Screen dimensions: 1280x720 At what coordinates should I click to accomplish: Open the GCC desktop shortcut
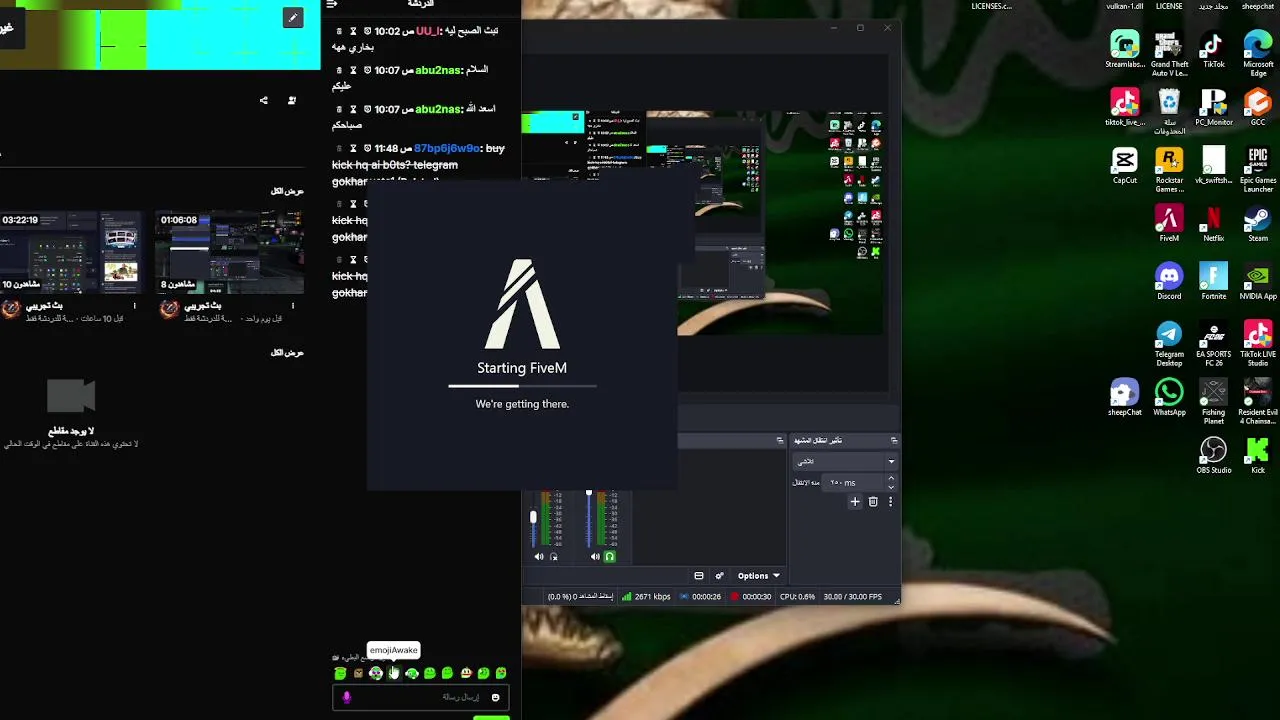tap(1258, 108)
